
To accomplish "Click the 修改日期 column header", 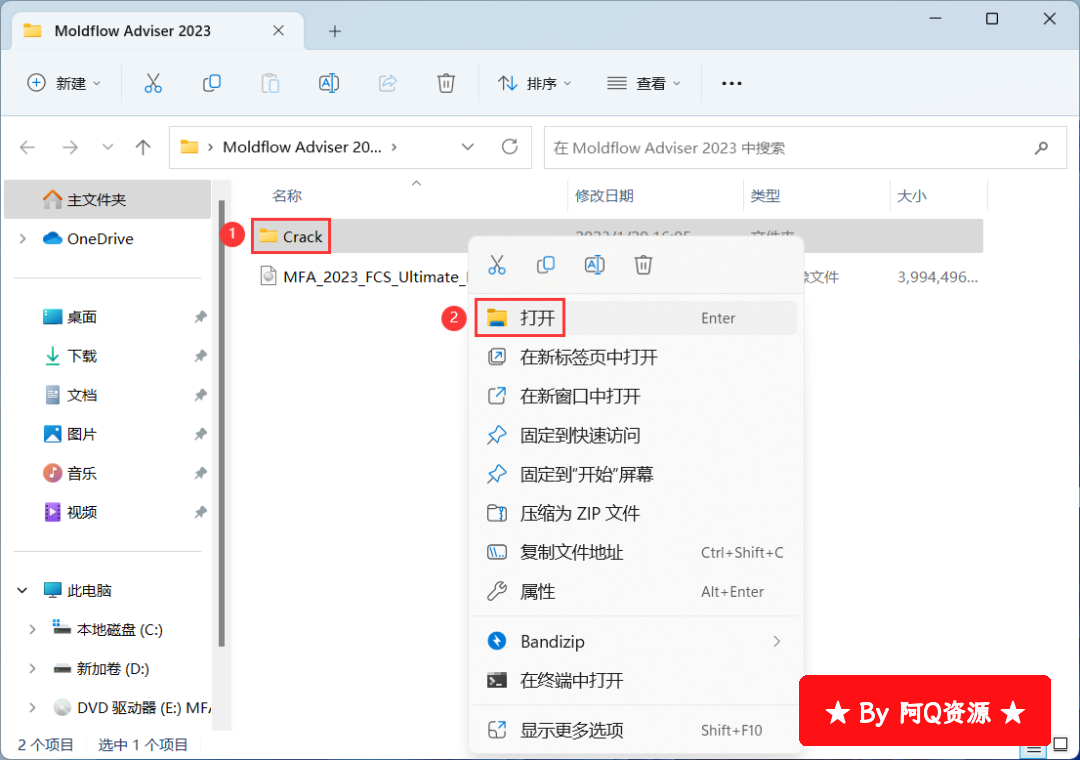I will pos(604,196).
